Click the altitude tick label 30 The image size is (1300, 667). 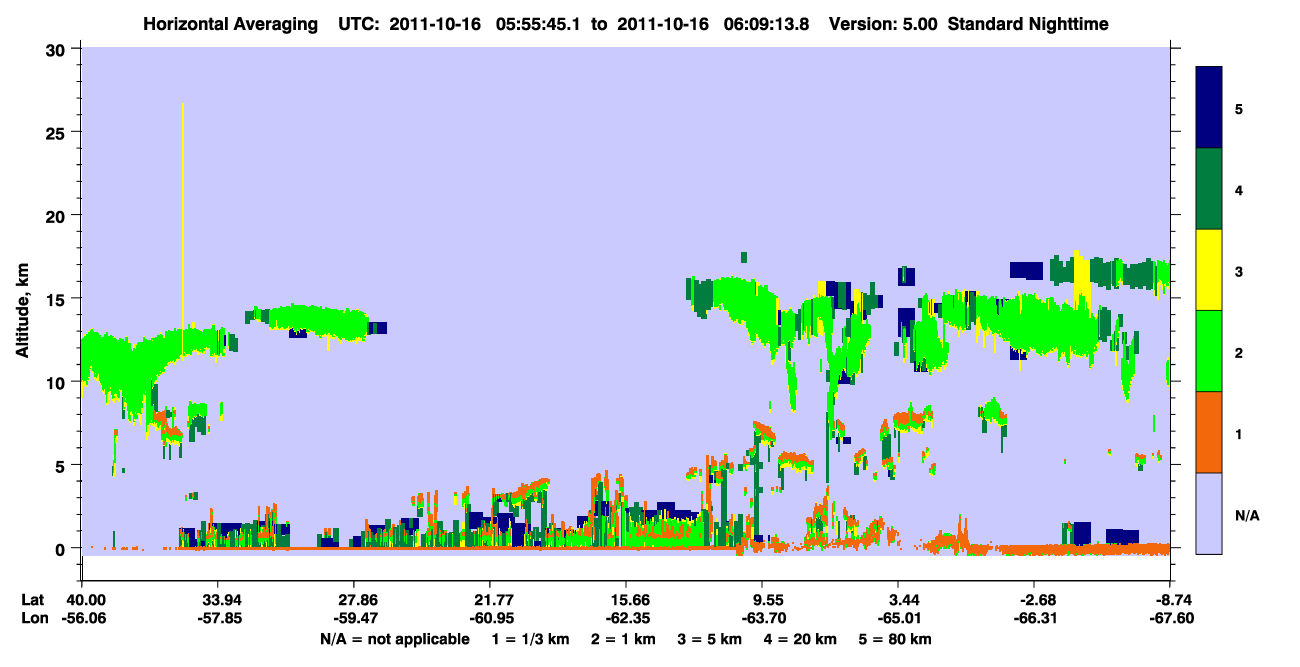click(58, 49)
